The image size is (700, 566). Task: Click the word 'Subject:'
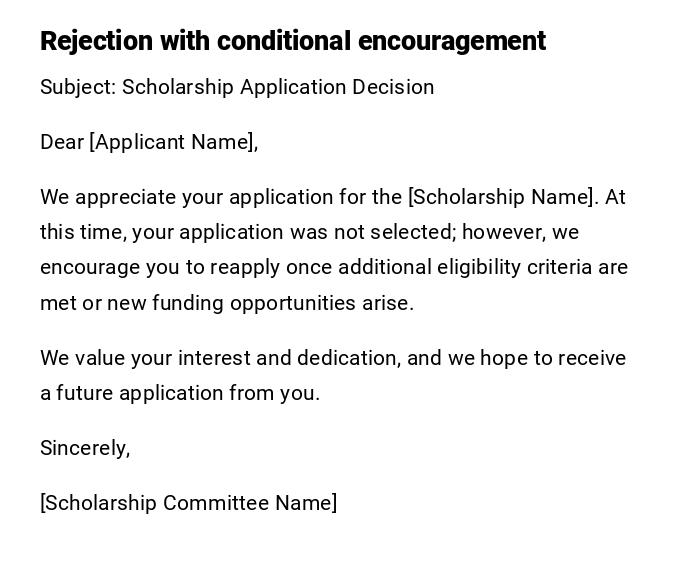(78, 87)
